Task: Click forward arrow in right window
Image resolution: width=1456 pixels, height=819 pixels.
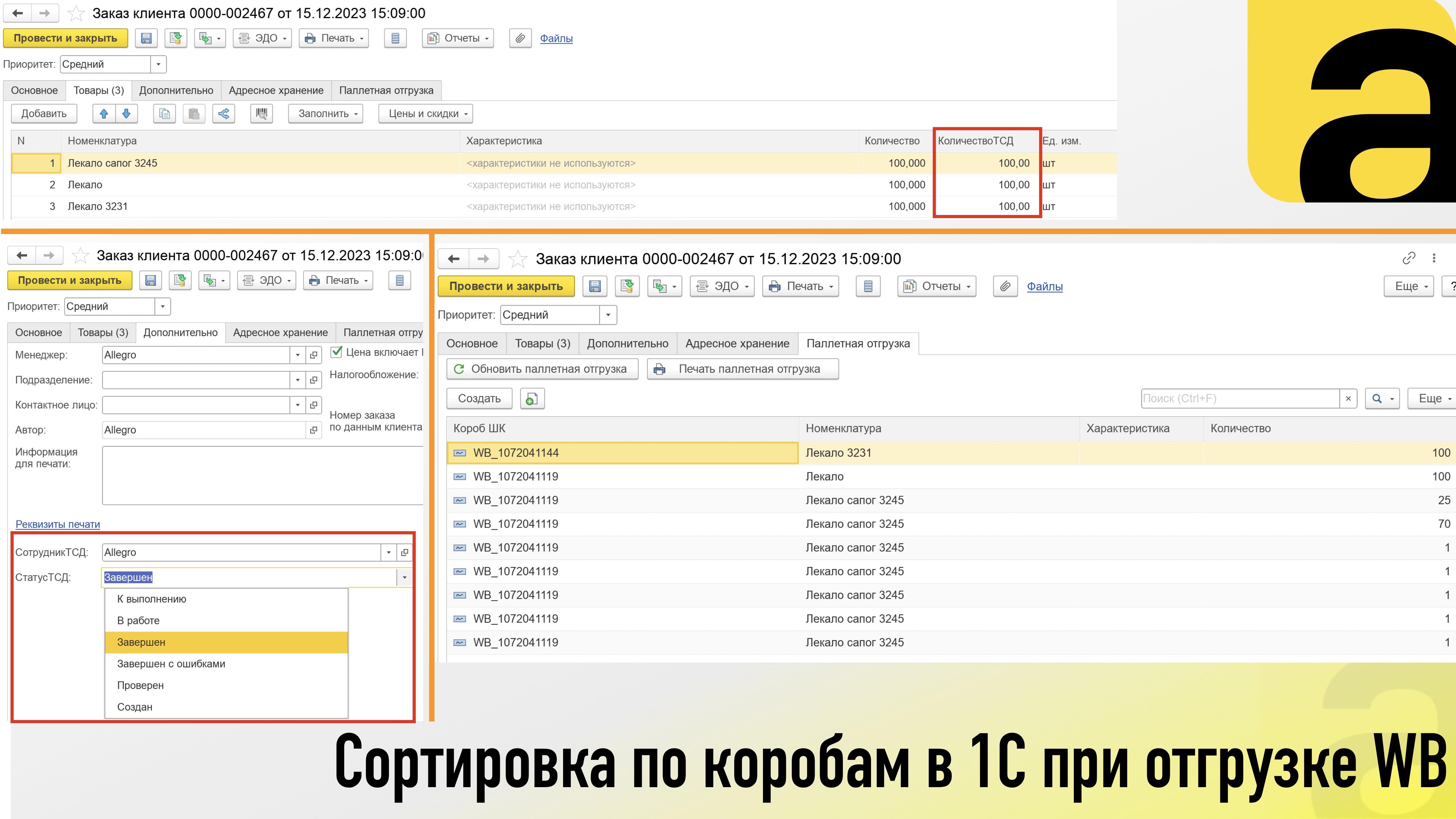Action: [483, 259]
